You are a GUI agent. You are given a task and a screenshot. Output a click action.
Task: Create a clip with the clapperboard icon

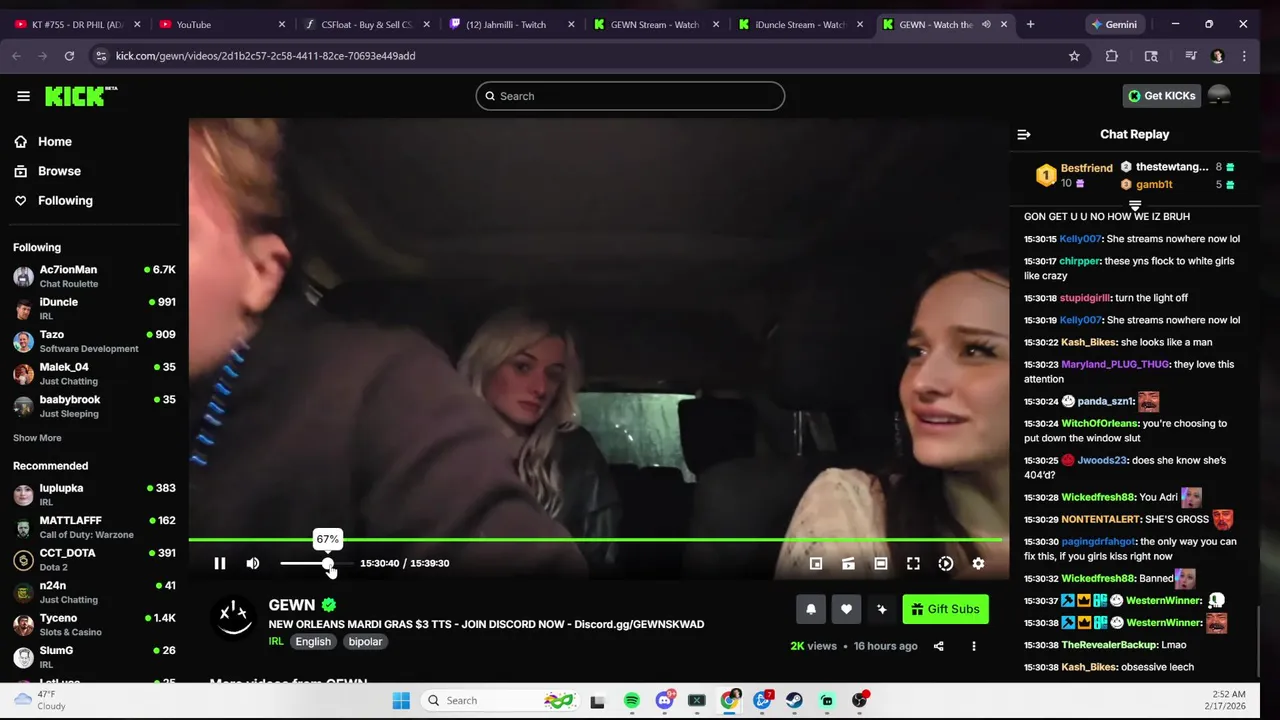[x=848, y=563]
